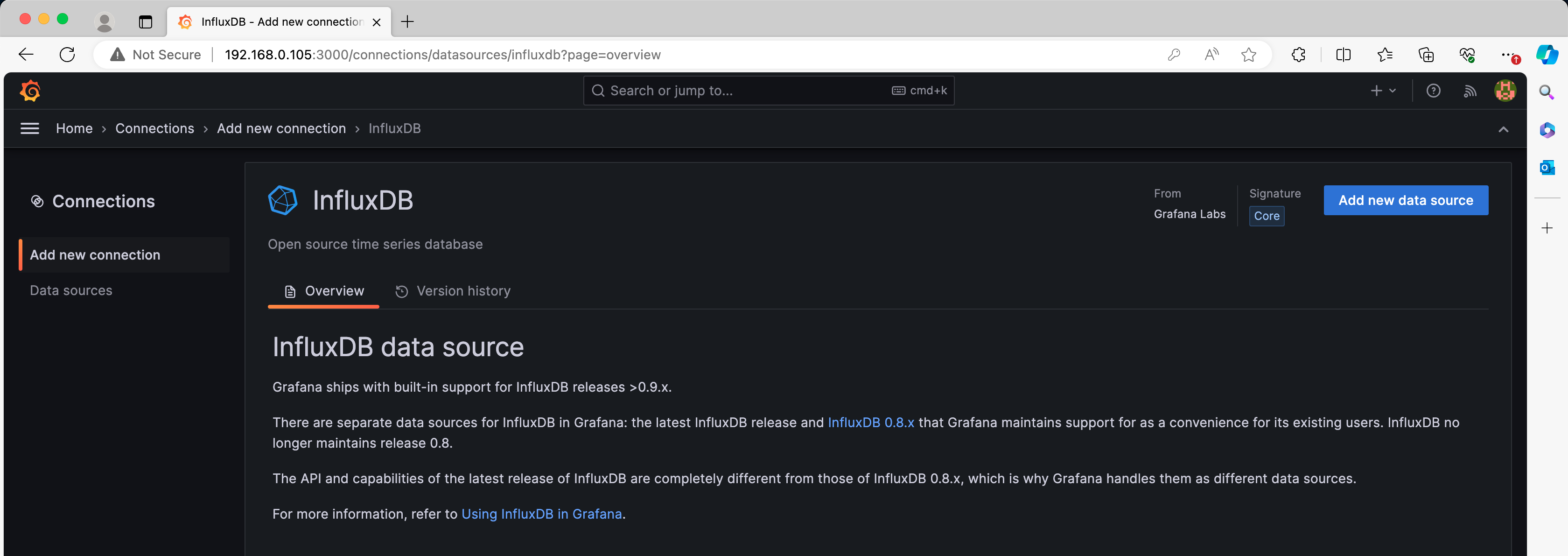
Task: Open Using InfluxDB in Grafana link
Action: point(542,514)
